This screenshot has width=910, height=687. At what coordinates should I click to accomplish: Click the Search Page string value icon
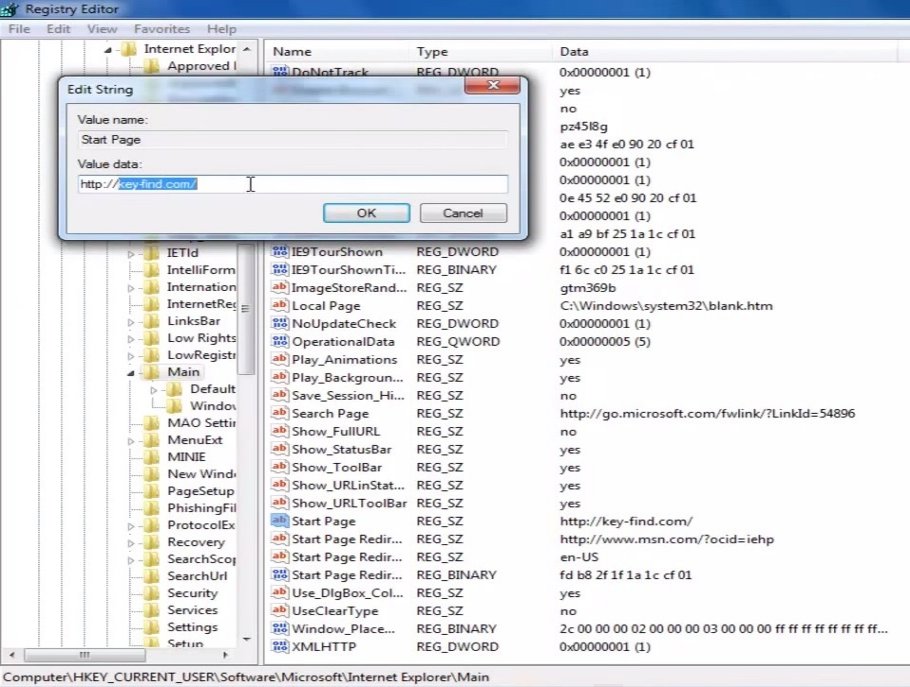click(x=280, y=413)
